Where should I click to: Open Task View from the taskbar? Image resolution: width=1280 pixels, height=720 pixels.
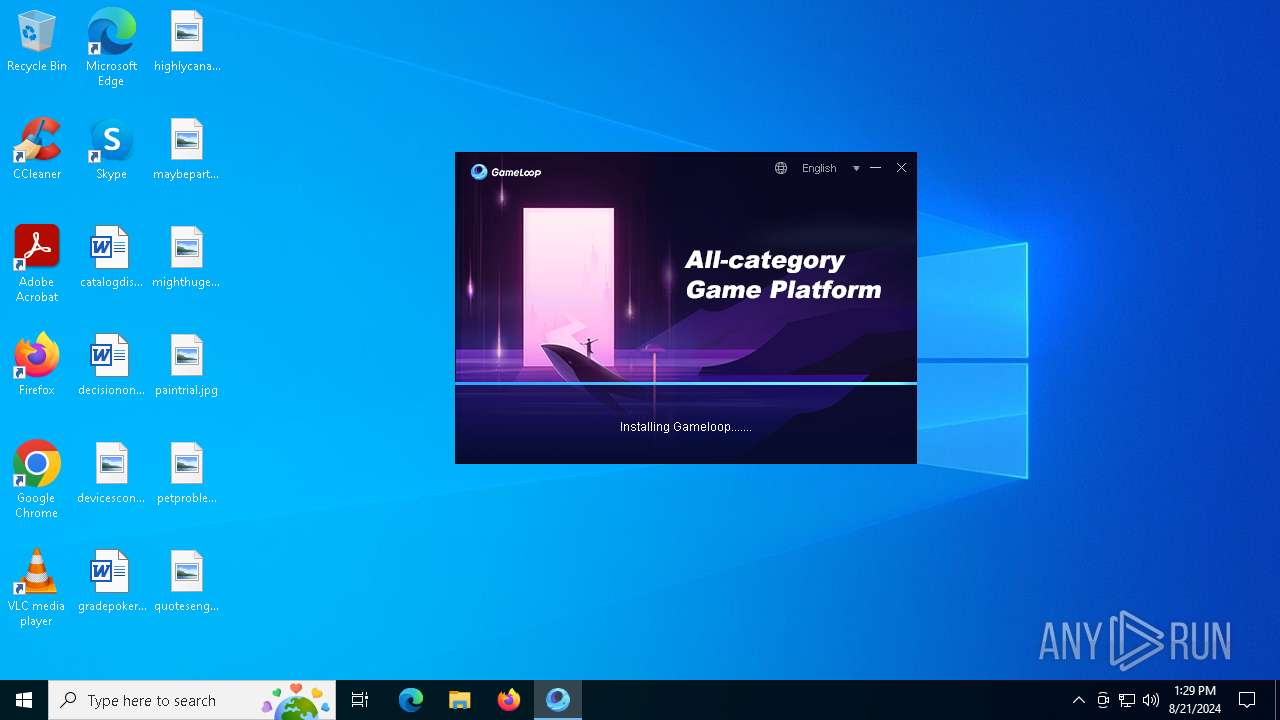(360, 700)
